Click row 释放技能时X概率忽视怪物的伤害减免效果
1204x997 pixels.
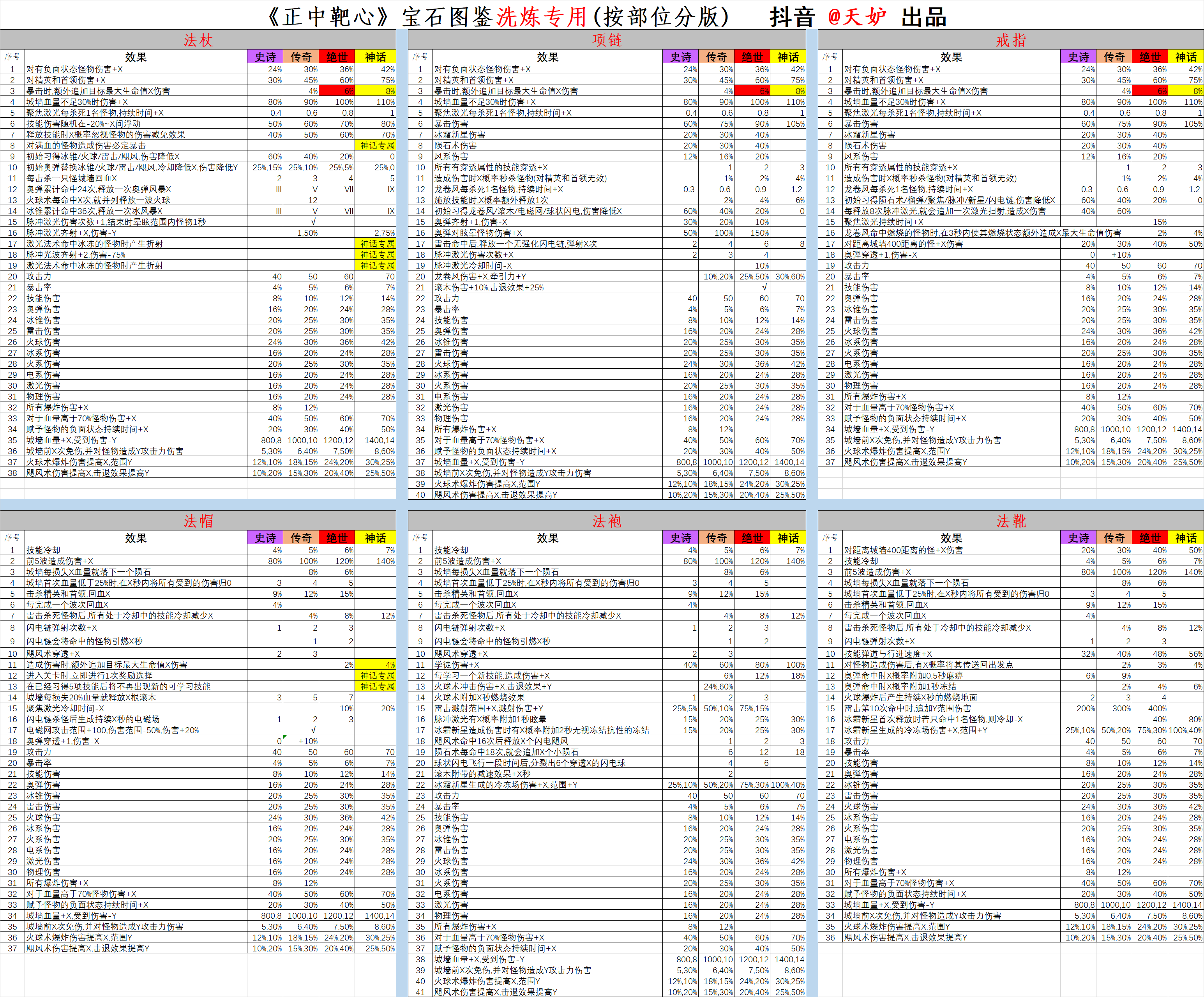[198, 134]
